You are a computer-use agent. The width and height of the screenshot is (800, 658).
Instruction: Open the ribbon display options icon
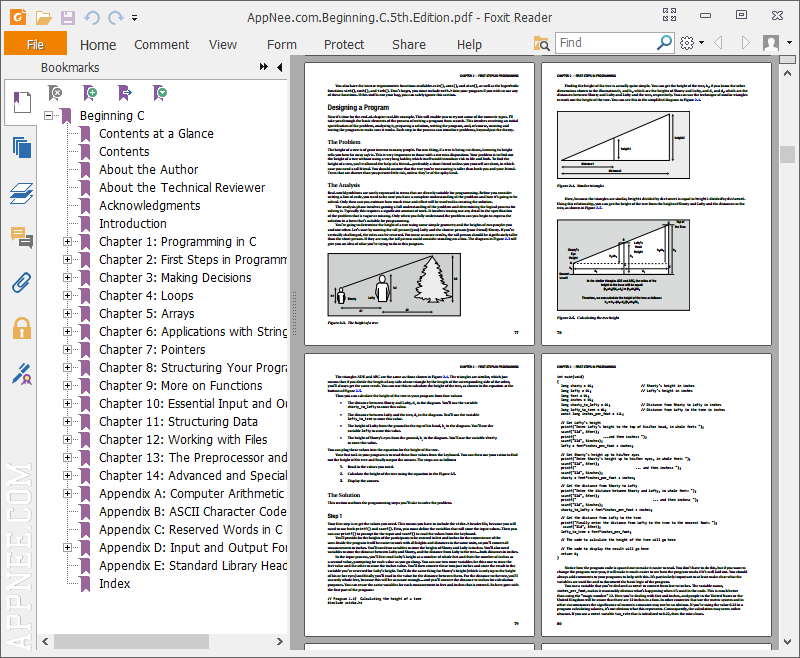point(670,14)
